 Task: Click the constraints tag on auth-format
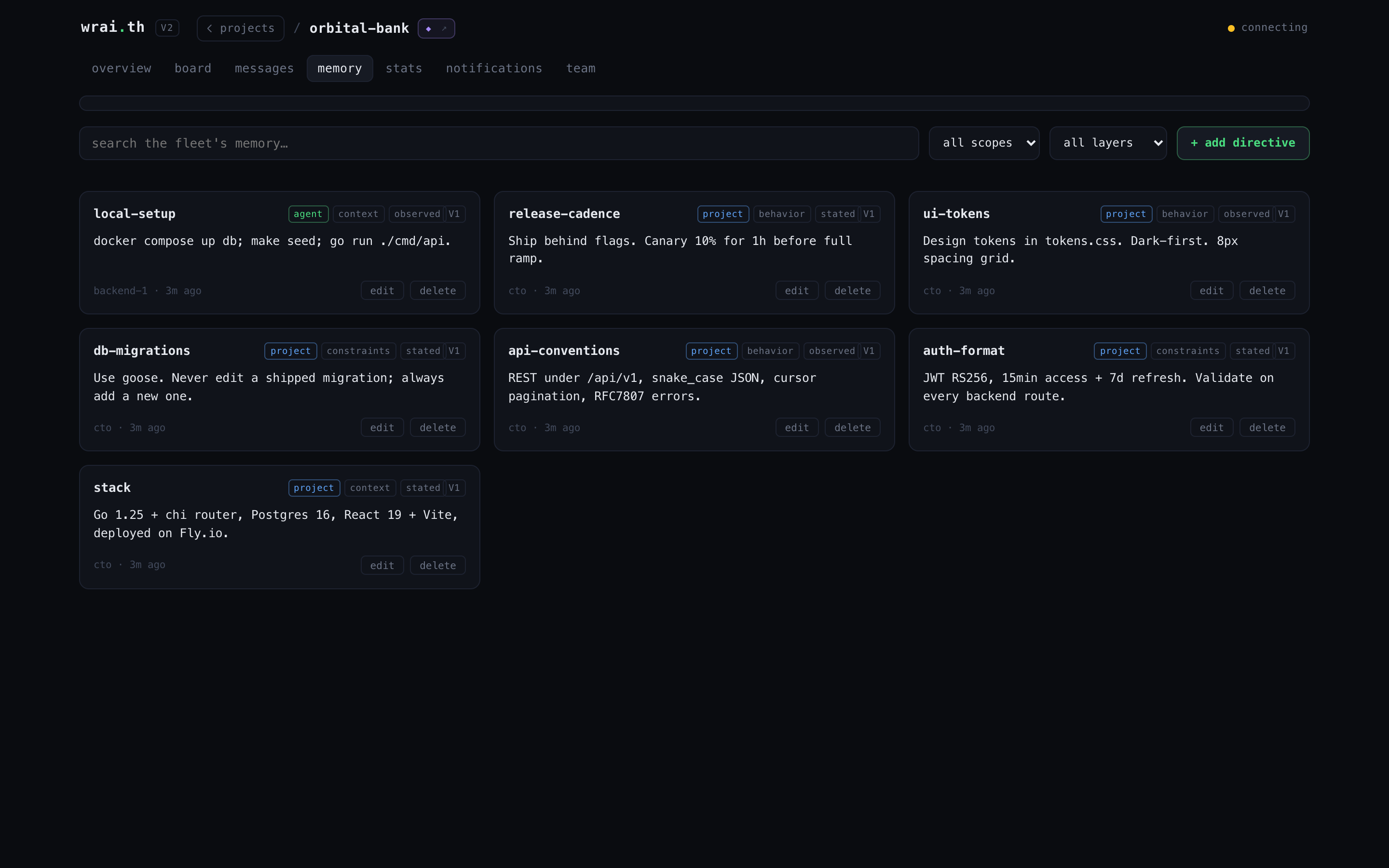1188,351
